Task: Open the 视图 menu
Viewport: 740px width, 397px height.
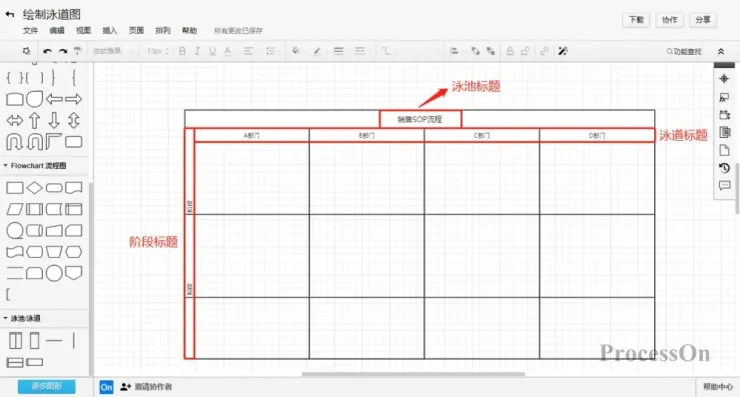Action: click(x=83, y=31)
